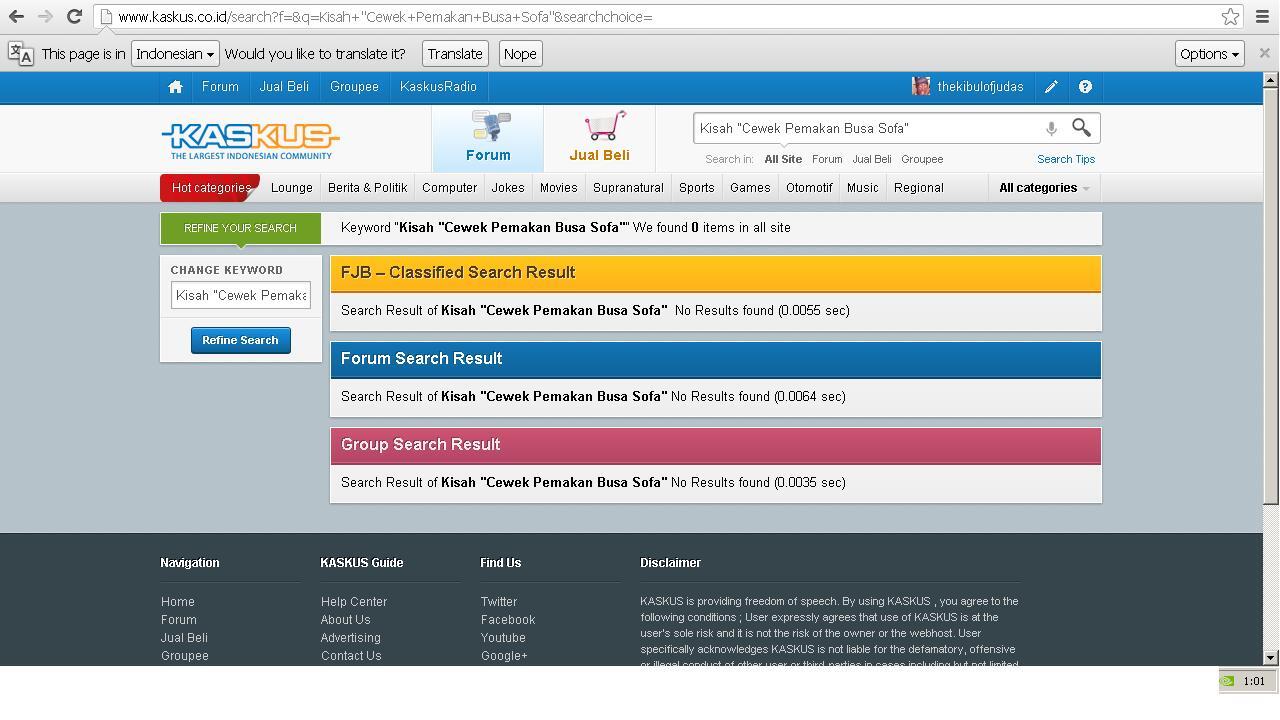This screenshot has width=1280, height=720.
Task: Bookmark this page with star icon
Action: (1230, 17)
